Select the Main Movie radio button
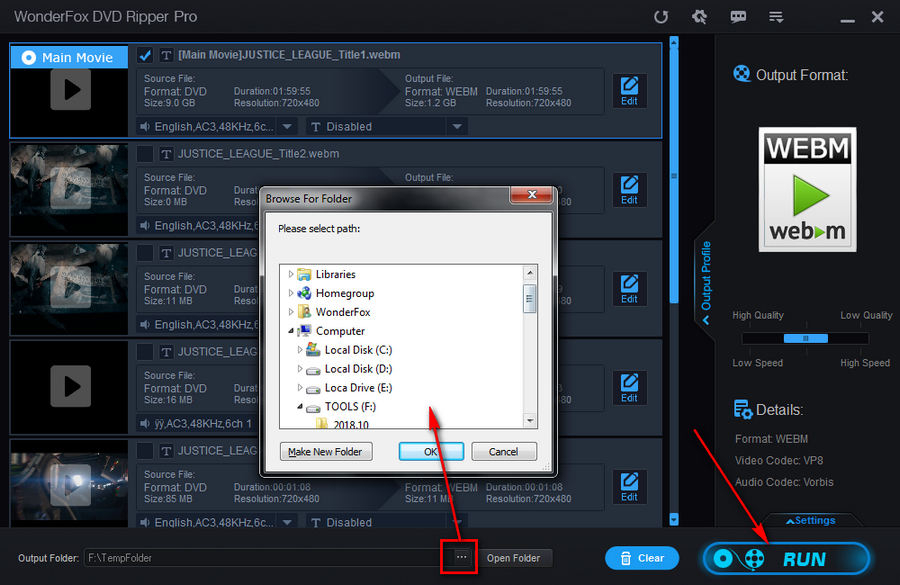 [29, 57]
